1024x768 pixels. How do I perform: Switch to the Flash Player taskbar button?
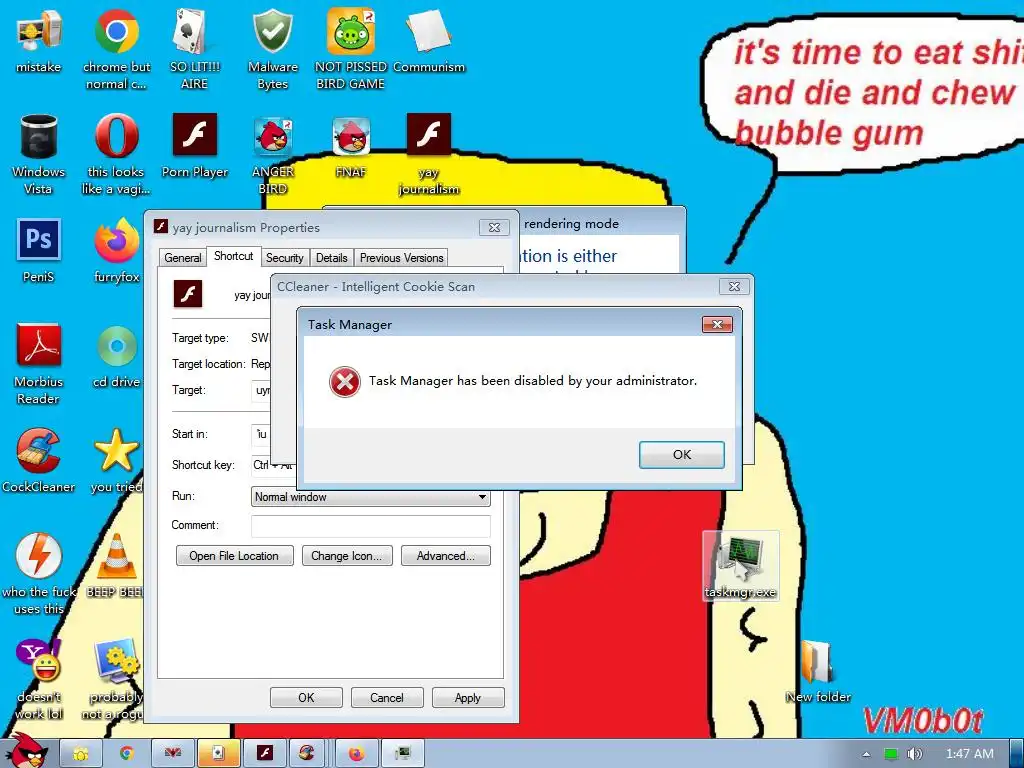(264, 754)
